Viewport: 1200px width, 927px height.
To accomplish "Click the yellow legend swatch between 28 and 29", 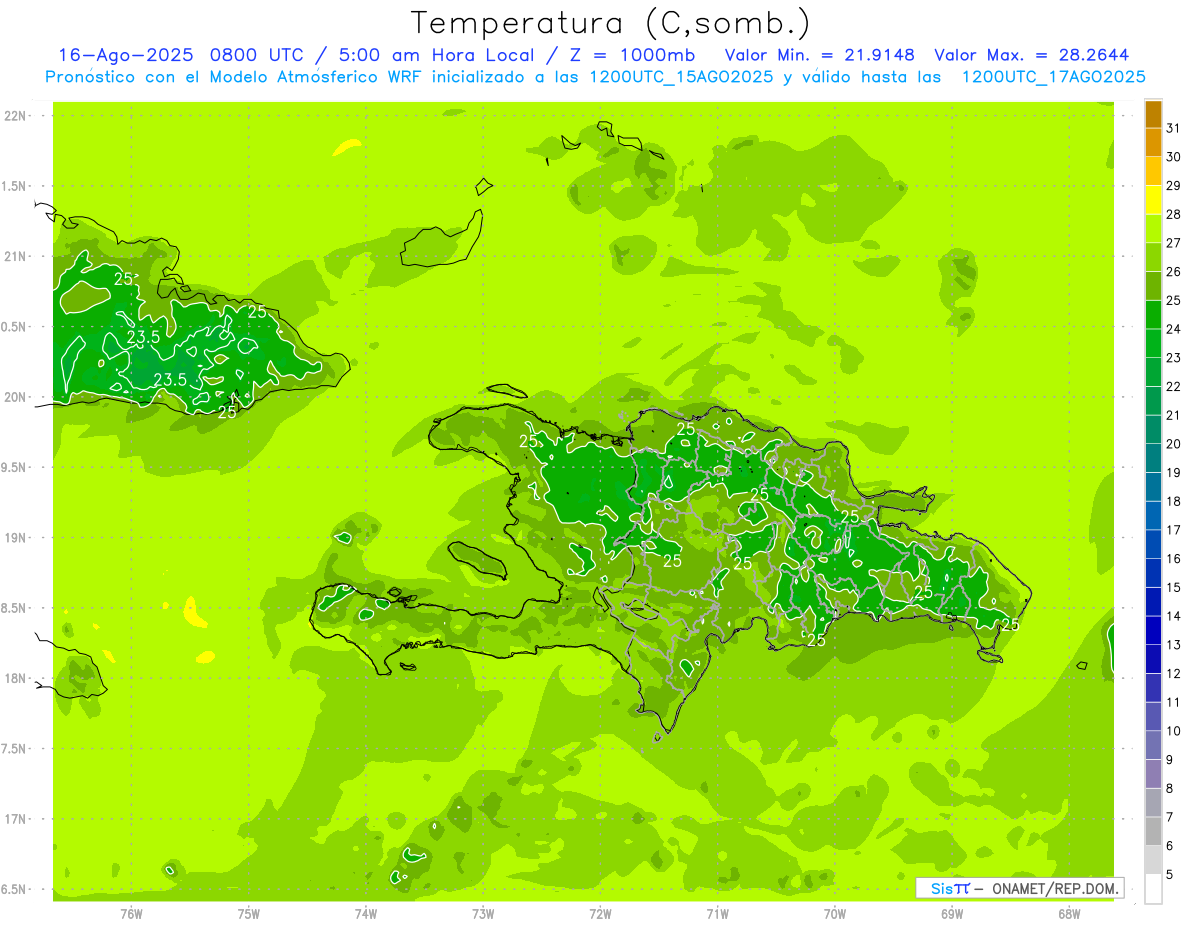I will 1153,200.
